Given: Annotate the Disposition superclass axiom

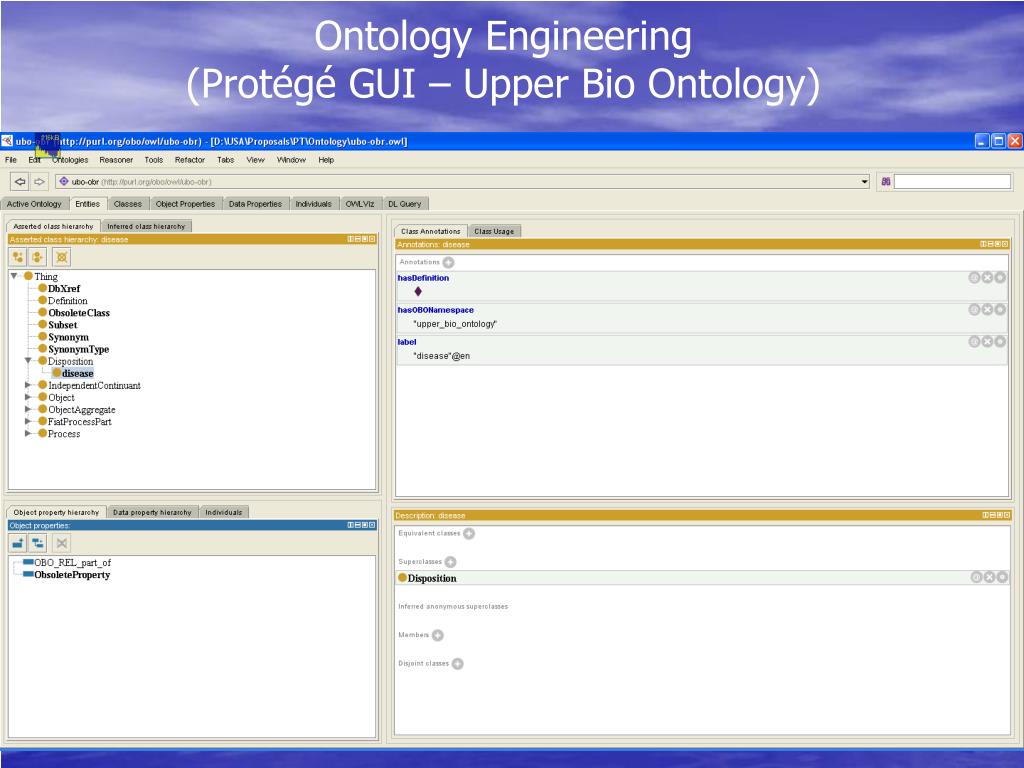Looking at the screenshot, I should (x=976, y=577).
